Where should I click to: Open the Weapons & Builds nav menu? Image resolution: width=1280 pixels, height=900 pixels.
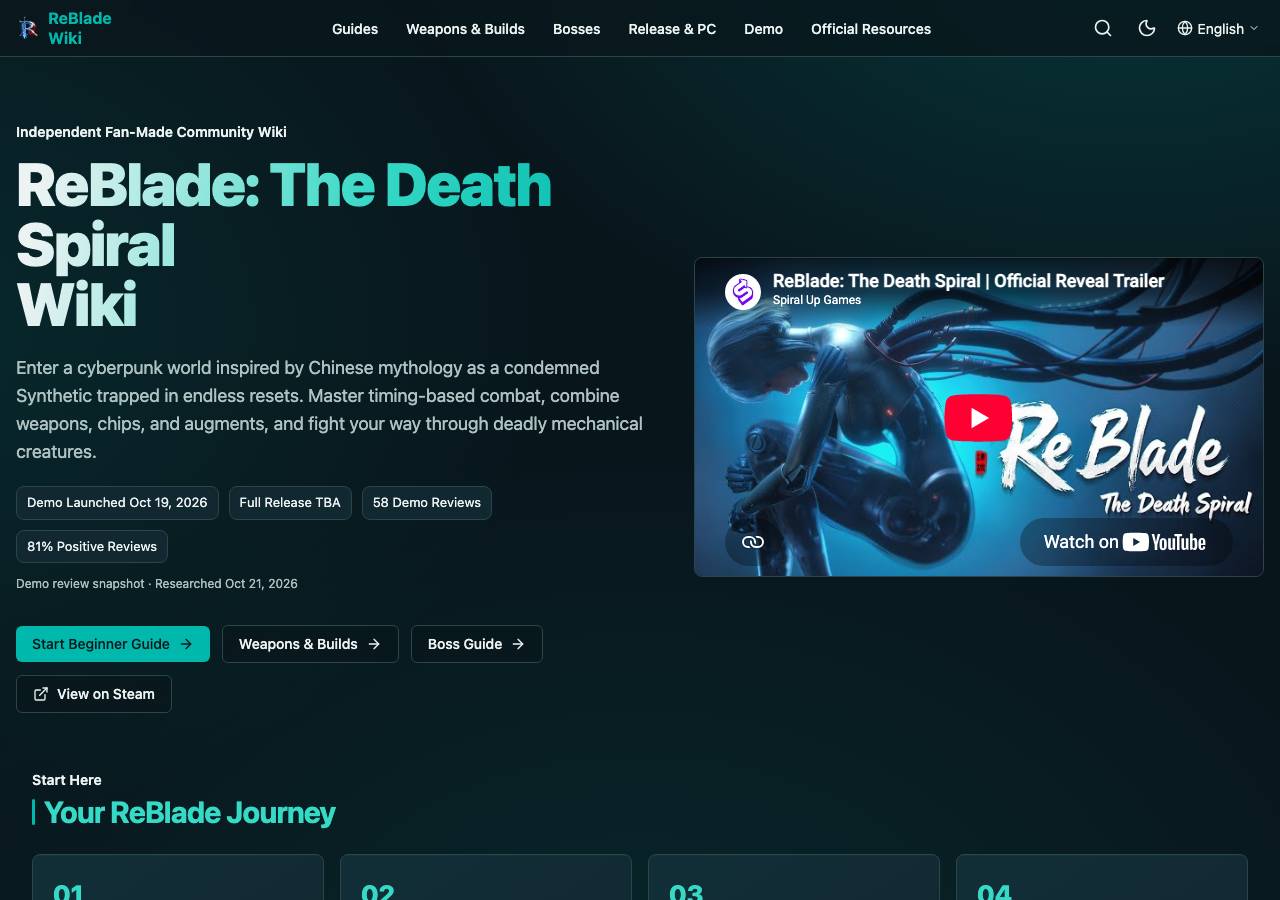(x=465, y=29)
